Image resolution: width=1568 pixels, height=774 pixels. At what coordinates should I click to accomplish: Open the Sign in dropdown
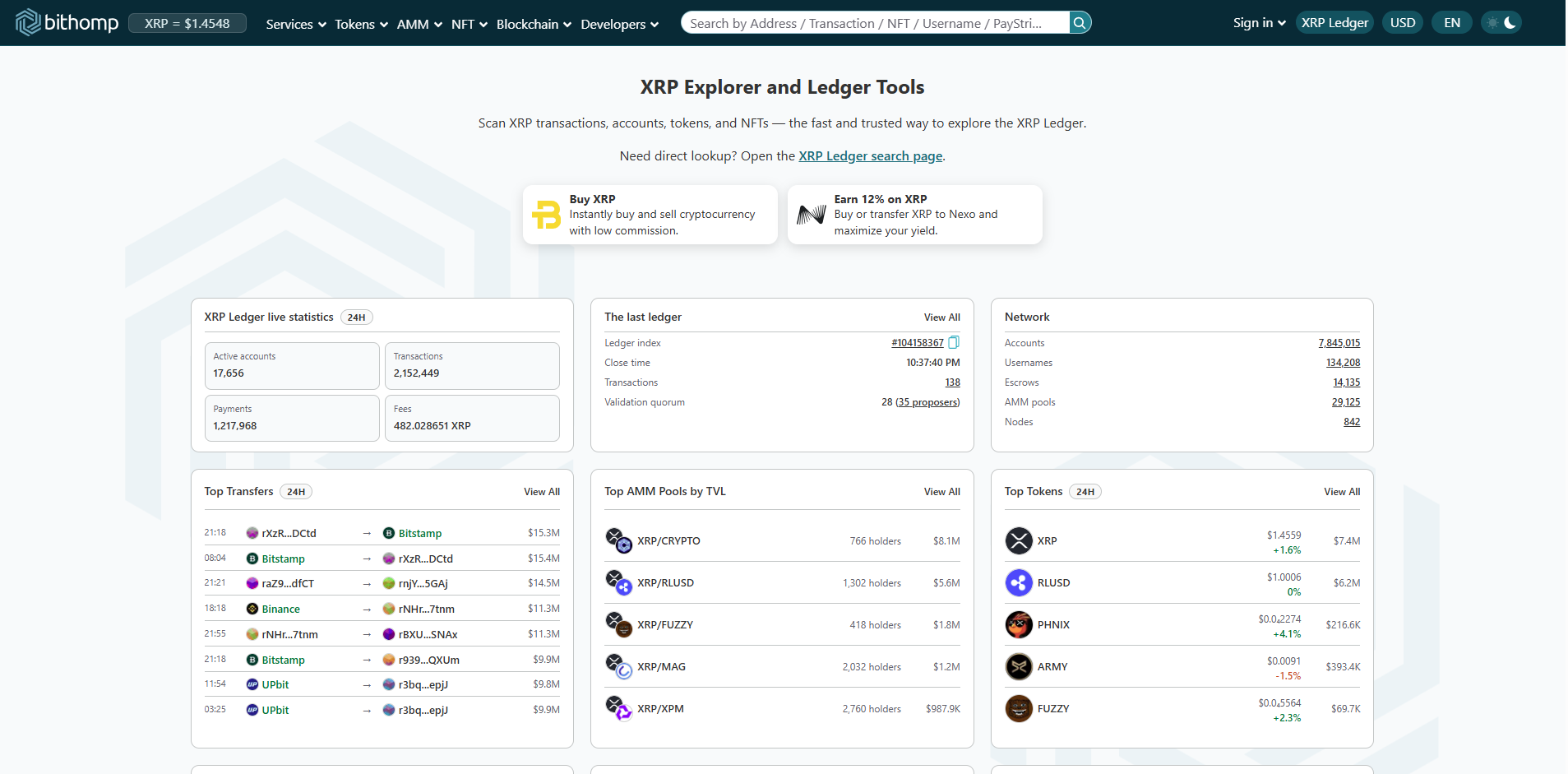pos(1259,23)
